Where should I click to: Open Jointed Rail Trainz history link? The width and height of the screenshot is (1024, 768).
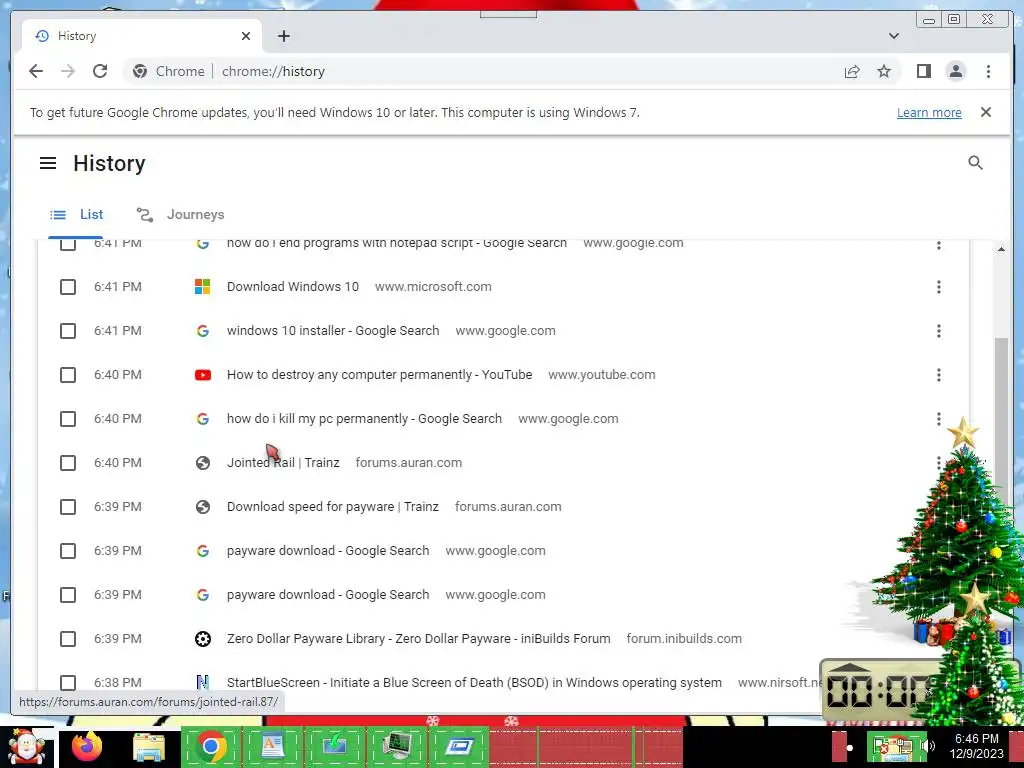click(283, 462)
